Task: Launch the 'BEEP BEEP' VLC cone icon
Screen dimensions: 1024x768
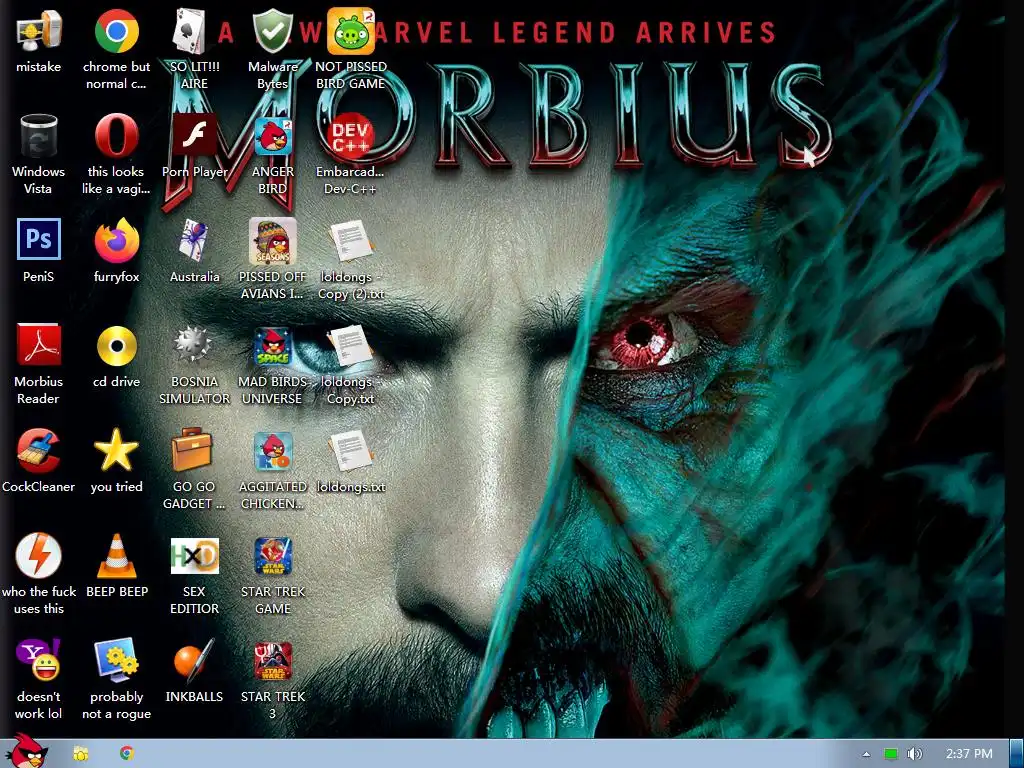Action: pos(116,556)
